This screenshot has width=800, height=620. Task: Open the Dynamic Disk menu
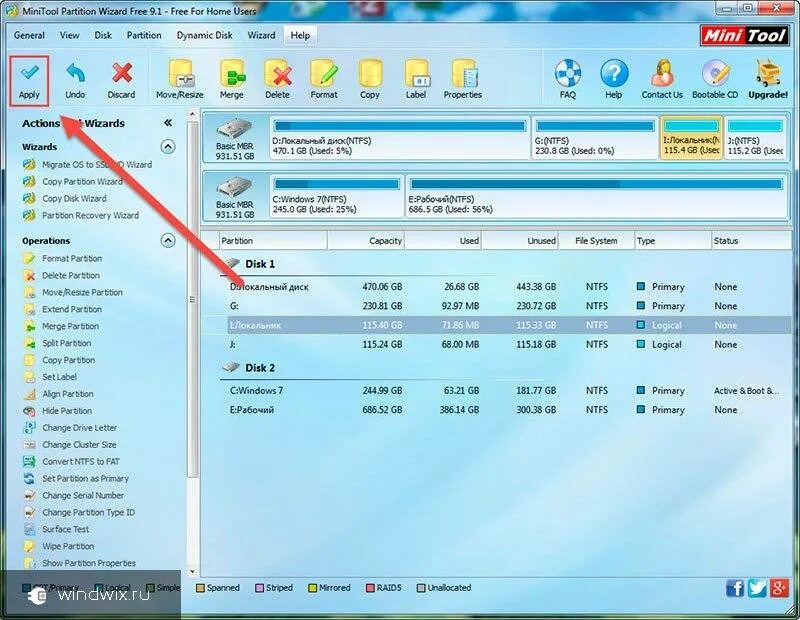coord(205,35)
